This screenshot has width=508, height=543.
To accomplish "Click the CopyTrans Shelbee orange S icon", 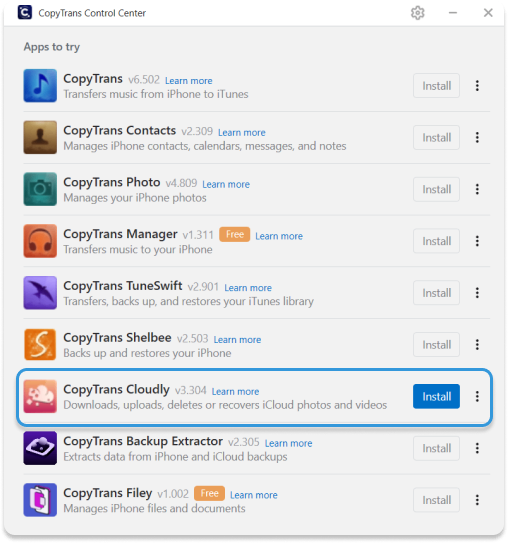I will pos(40,345).
